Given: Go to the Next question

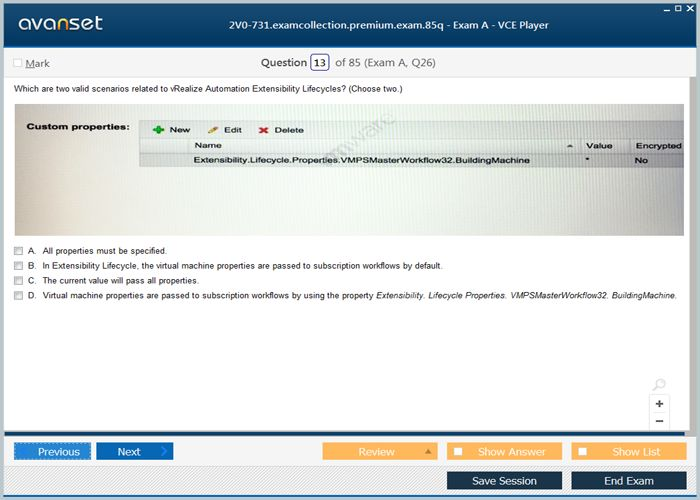Looking at the screenshot, I should 134,452.
